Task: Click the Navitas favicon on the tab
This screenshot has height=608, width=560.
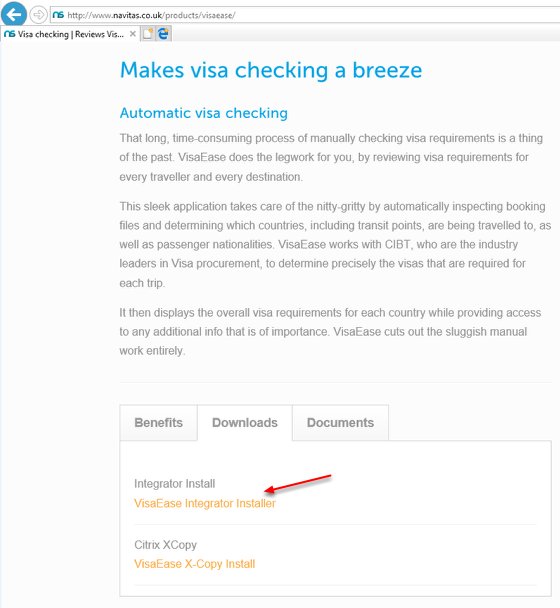Action: [9, 34]
